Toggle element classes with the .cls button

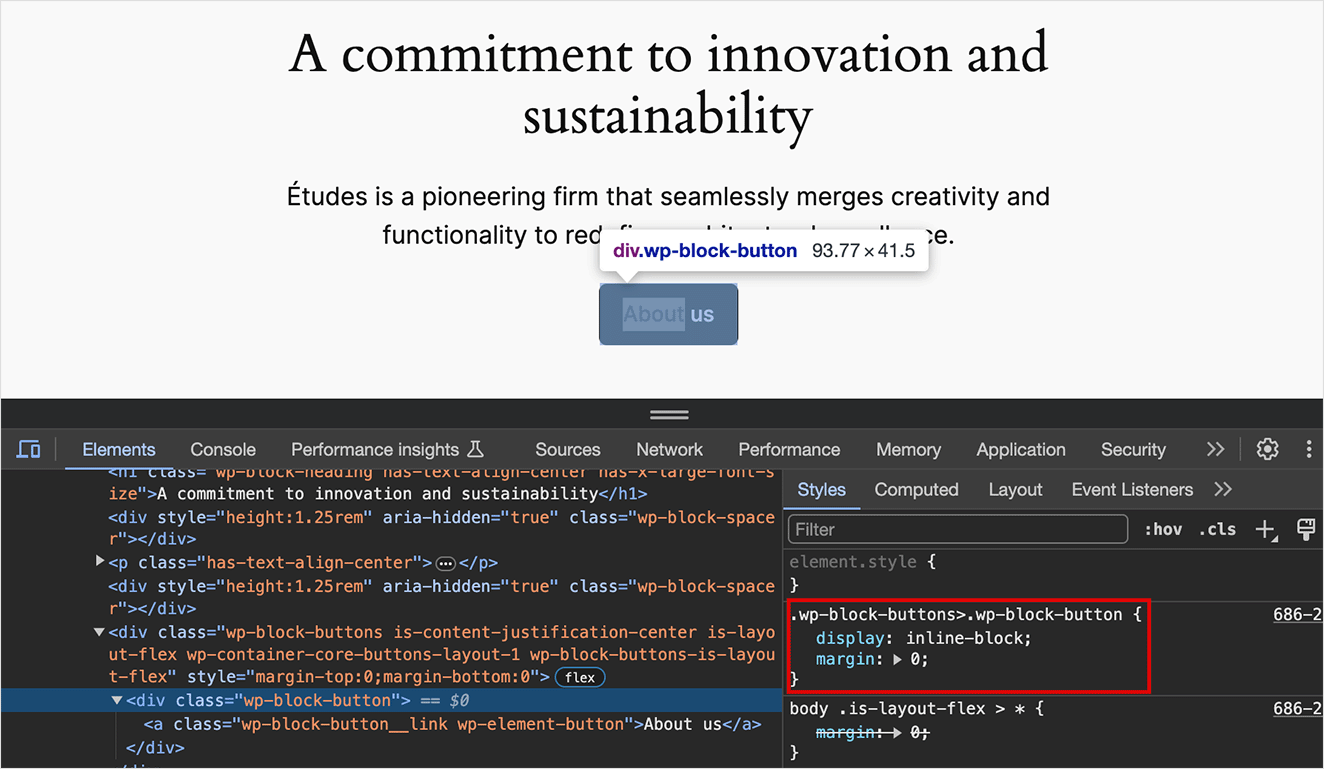[x=1217, y=529]
